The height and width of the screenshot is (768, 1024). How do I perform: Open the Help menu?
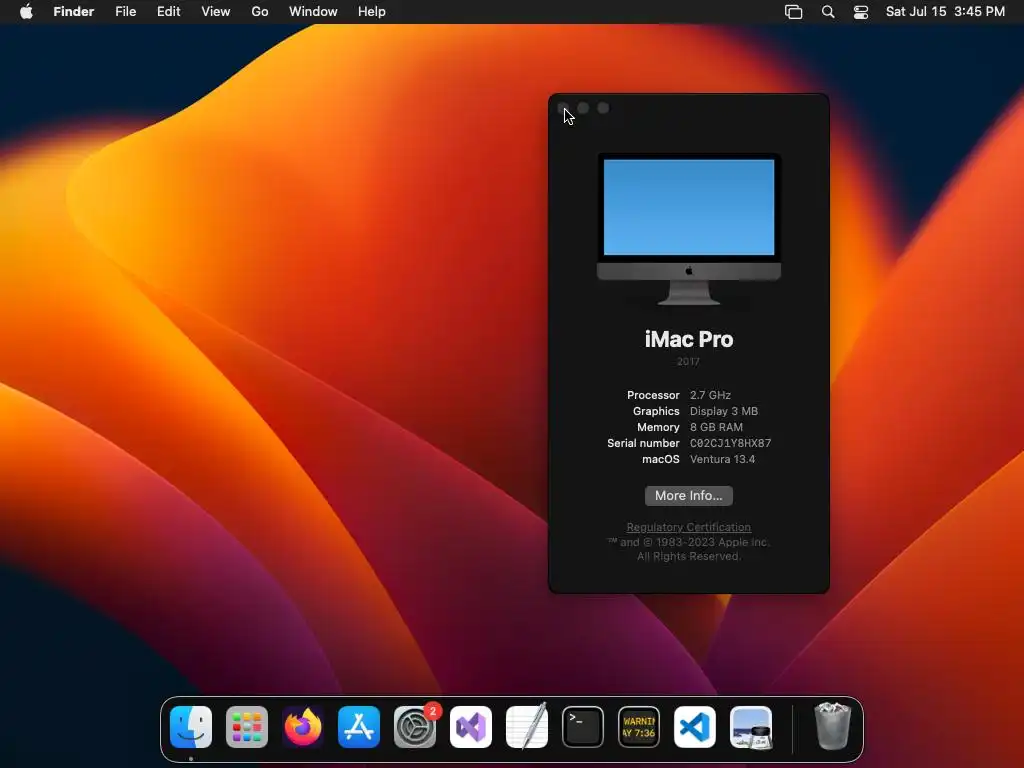pyautogui.click(x=372, y=12)
